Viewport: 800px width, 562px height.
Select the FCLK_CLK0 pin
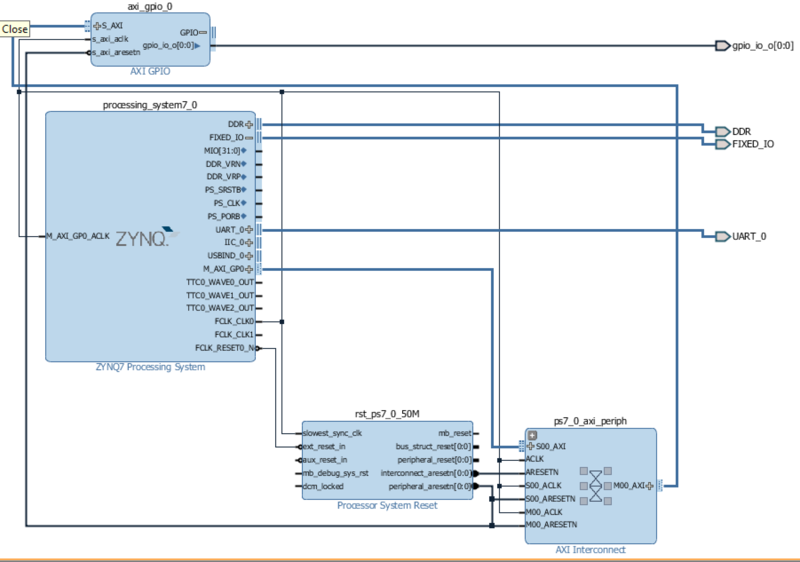click(234, 321)
